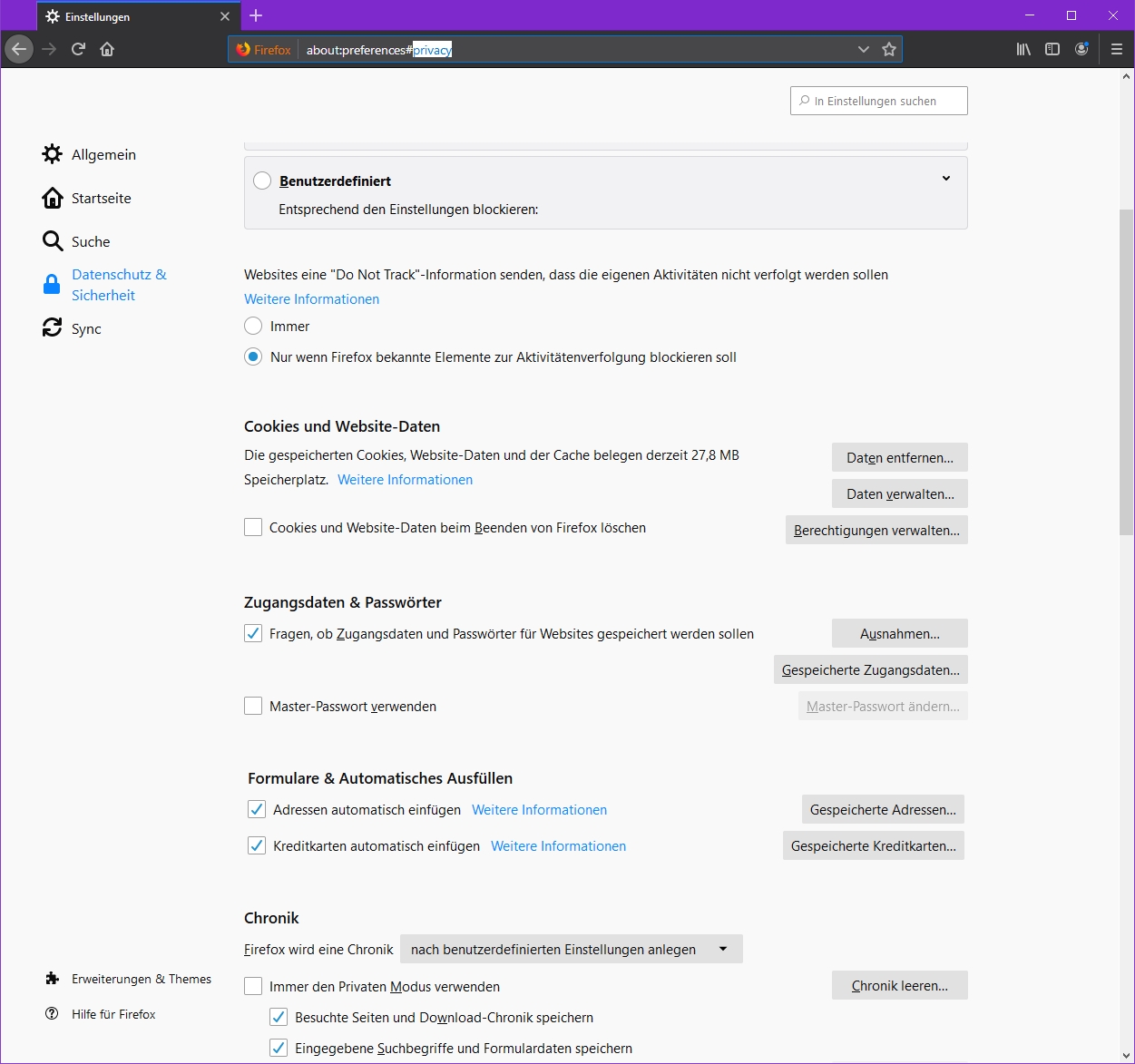The height and width of the screenshot is (1064, 1135).
Task: Click the forward navigation arrow
Action: (x=49, y=49)
